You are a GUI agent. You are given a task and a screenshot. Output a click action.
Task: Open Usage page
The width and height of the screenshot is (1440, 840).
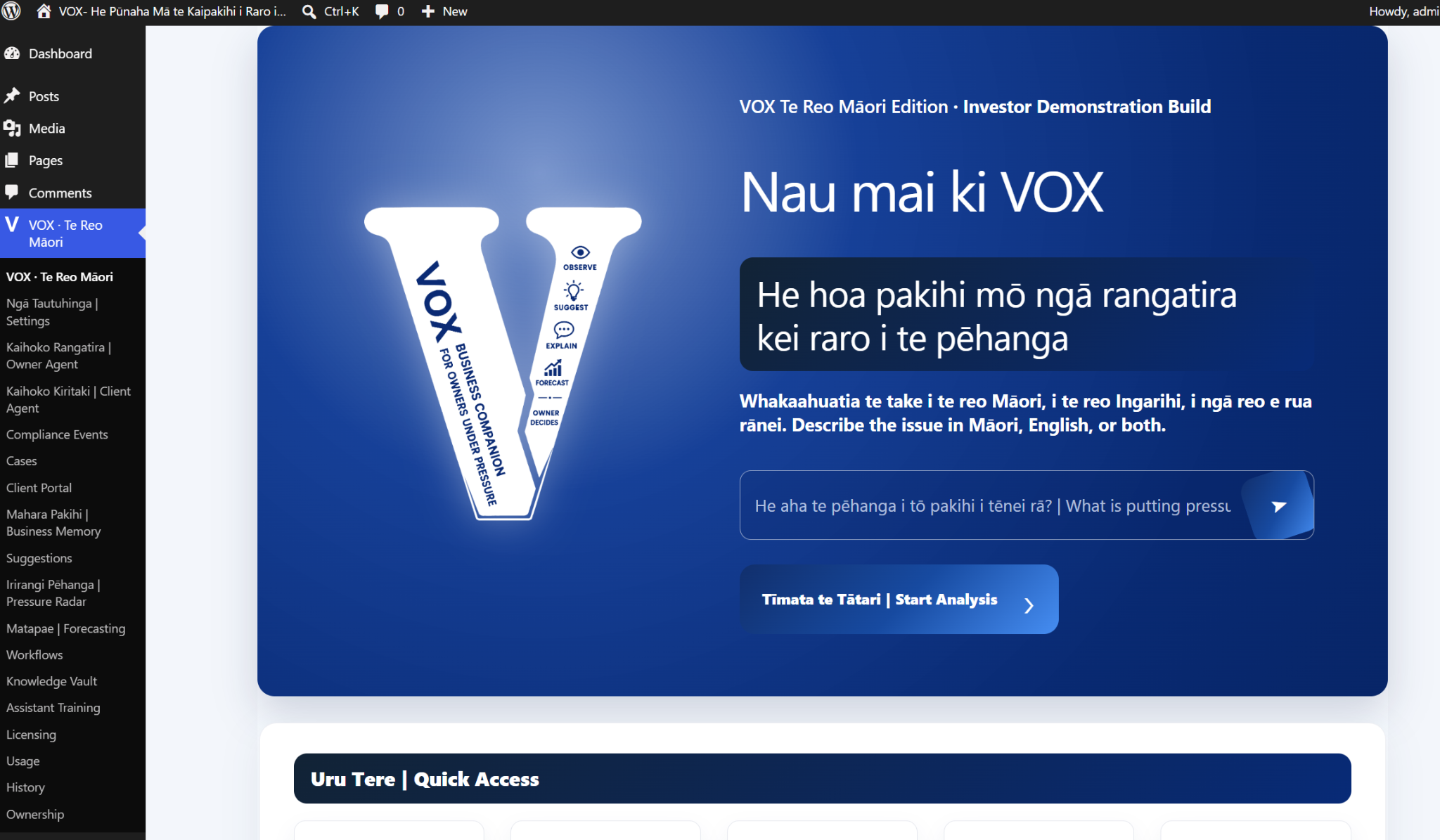[22, 761]
